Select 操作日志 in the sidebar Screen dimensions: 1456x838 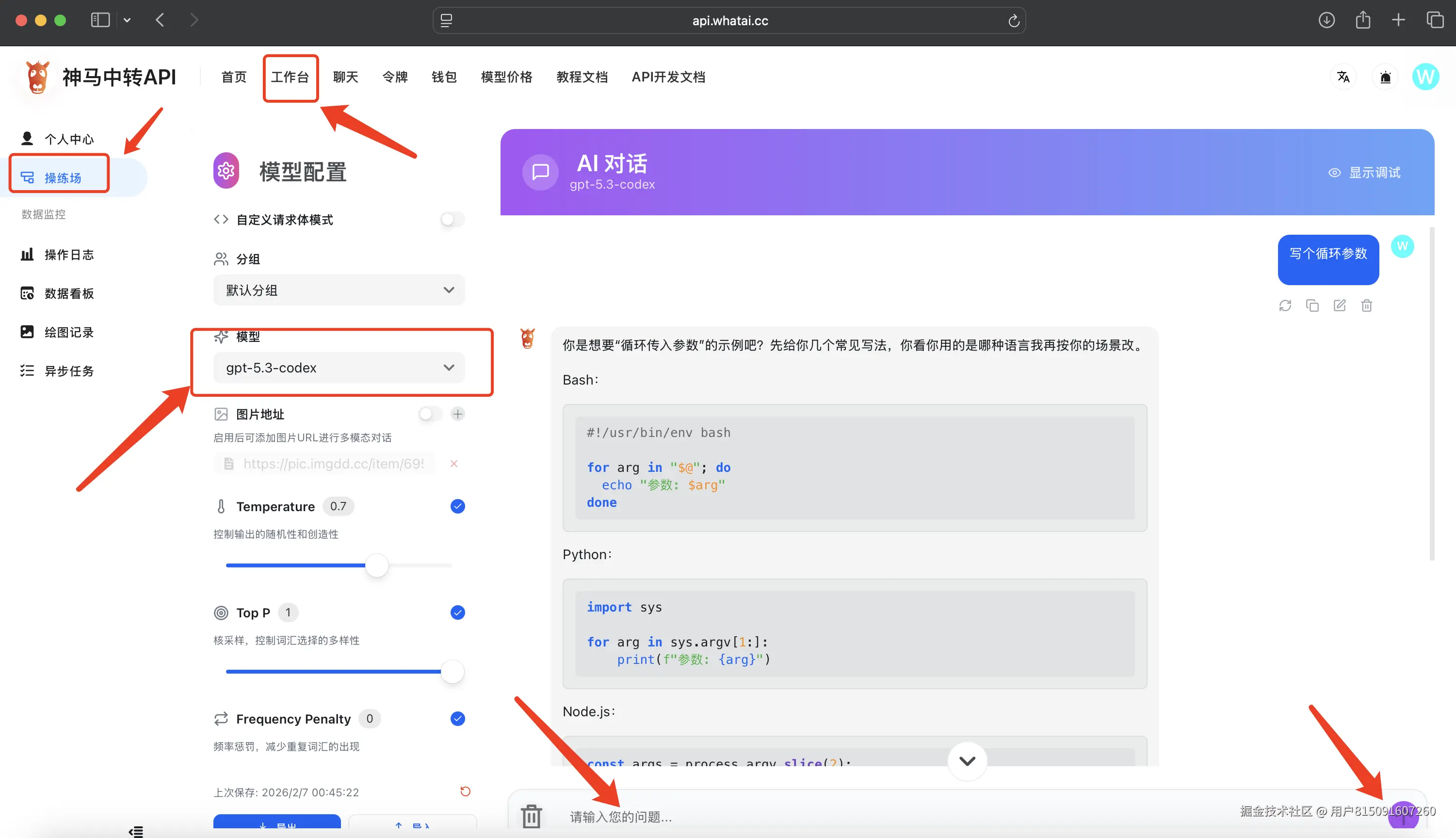click(x=69, y=255)
